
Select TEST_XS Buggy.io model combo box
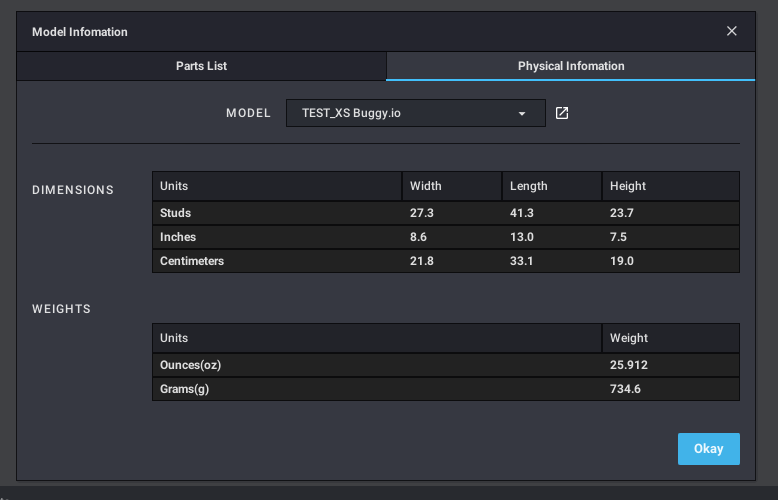pyautogui.click(x=416, y=113)
